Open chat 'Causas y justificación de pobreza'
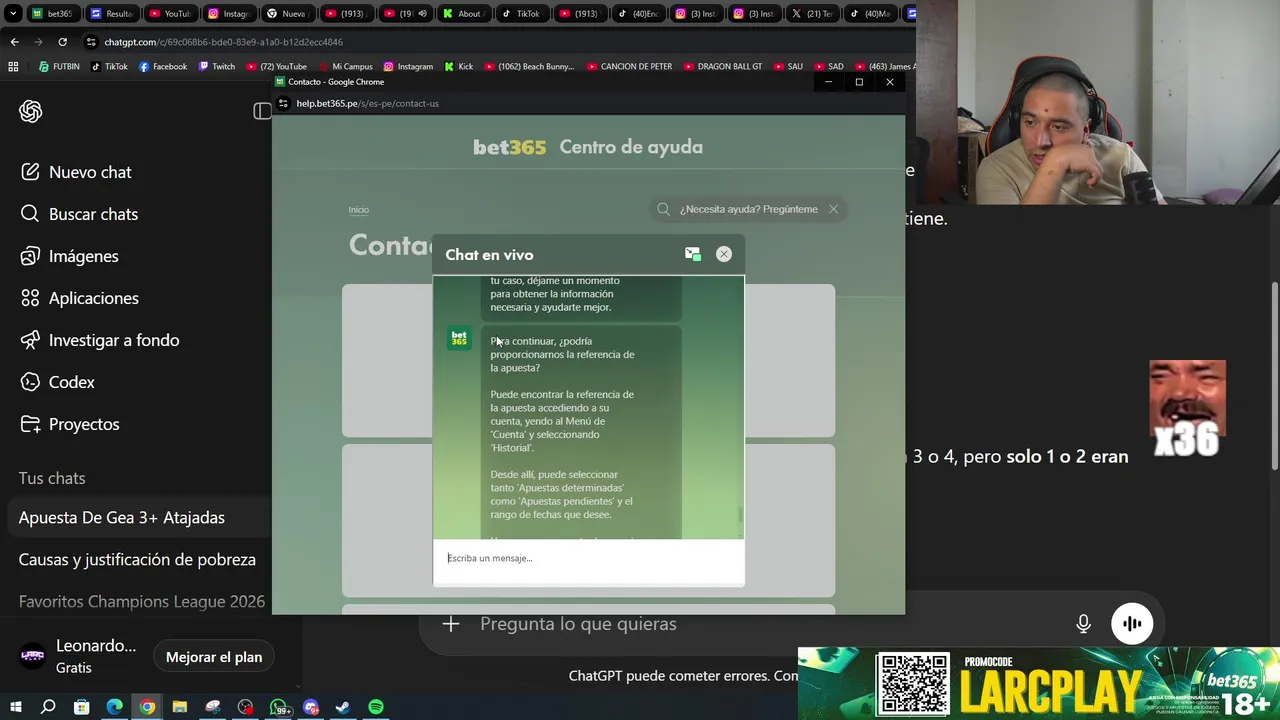 click(137, 559)
